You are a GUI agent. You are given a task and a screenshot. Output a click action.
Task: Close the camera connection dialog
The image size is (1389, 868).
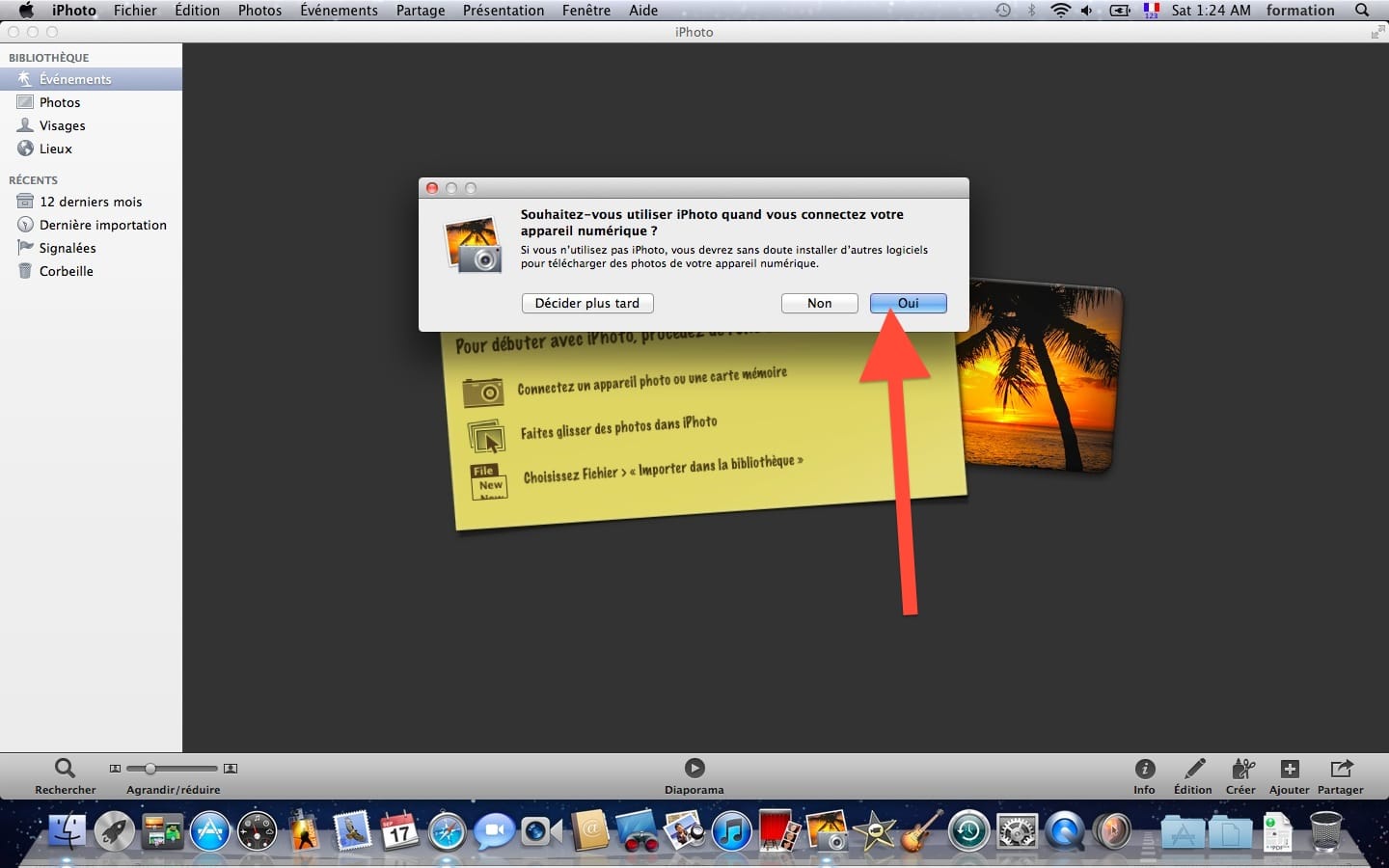[432, 188]
